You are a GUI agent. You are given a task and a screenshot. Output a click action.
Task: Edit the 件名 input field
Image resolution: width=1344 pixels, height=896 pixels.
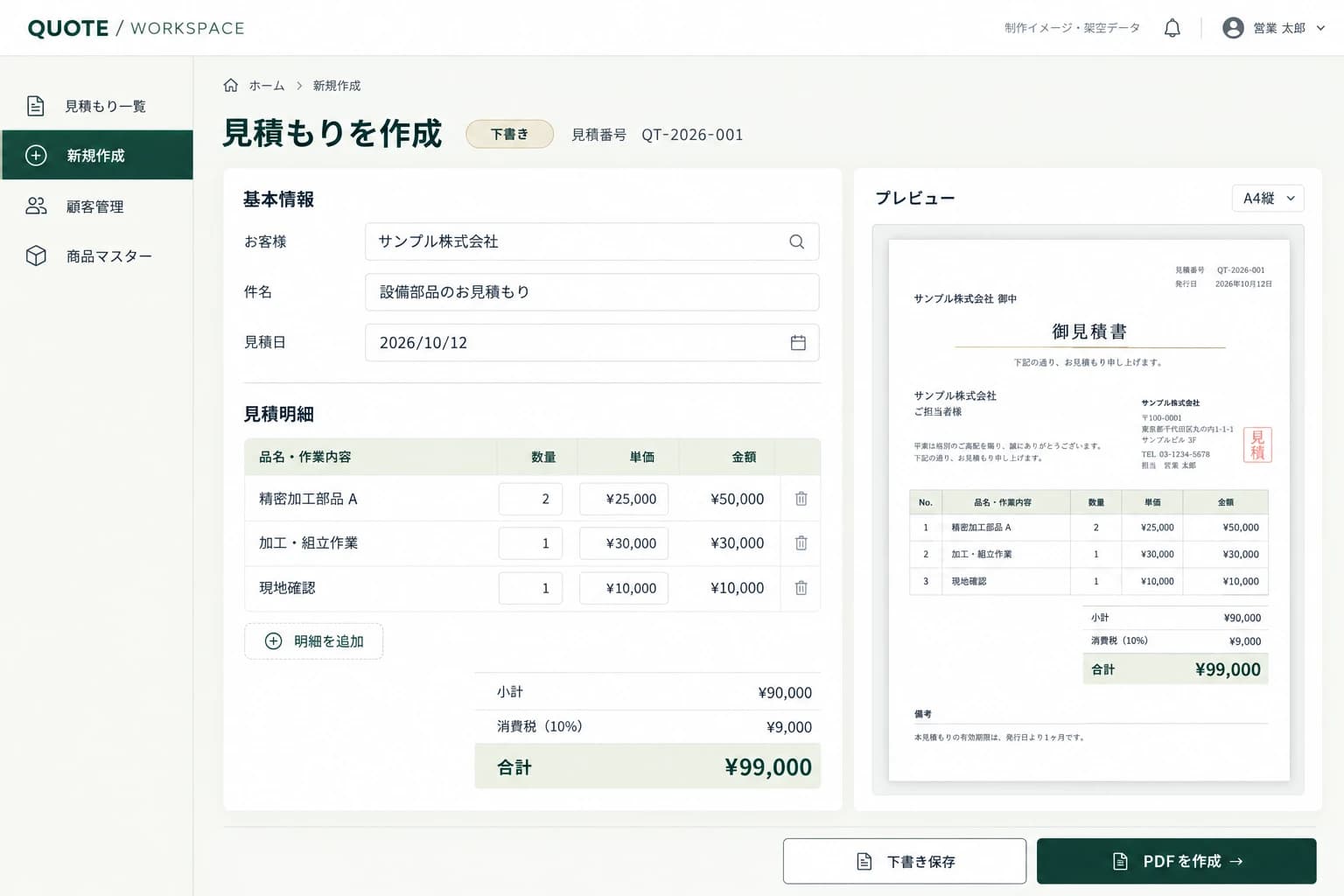(592, 292)
